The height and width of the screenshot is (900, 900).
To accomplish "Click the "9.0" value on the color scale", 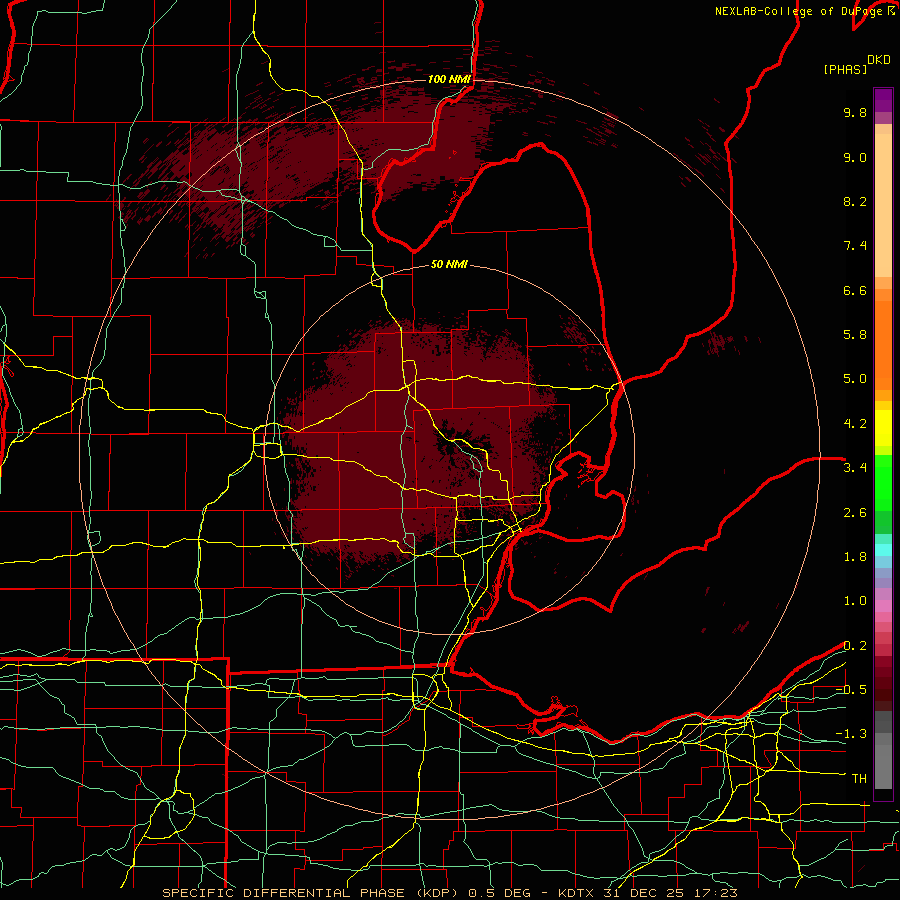I will click(855, 157).
